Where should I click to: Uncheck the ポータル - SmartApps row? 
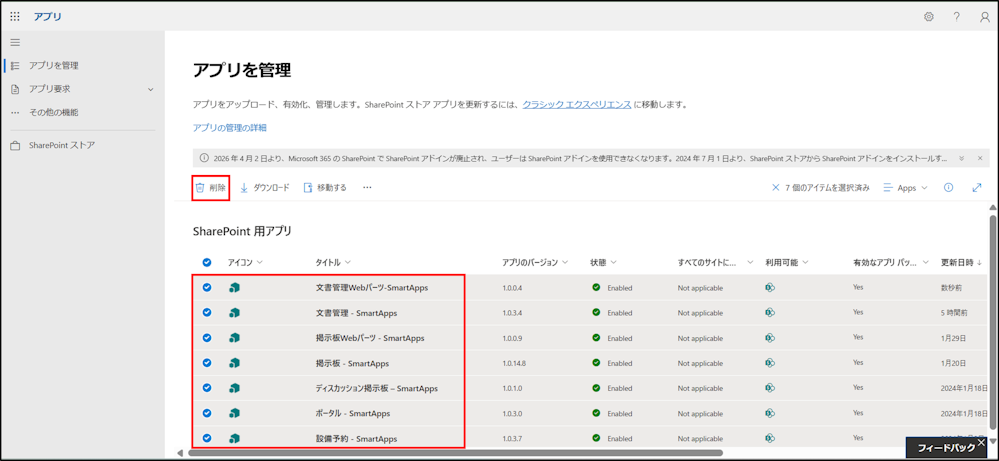pyautogui.click(x=206, y=413)
